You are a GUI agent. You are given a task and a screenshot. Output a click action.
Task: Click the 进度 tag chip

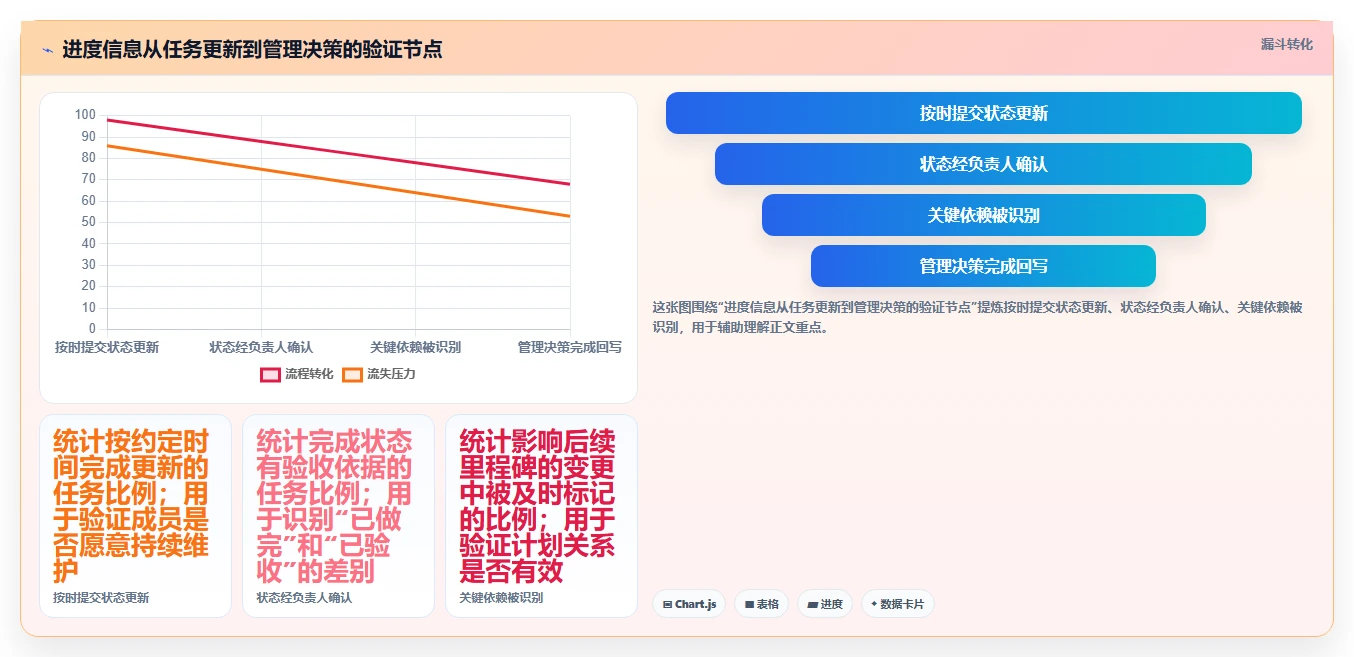point(825,604)
